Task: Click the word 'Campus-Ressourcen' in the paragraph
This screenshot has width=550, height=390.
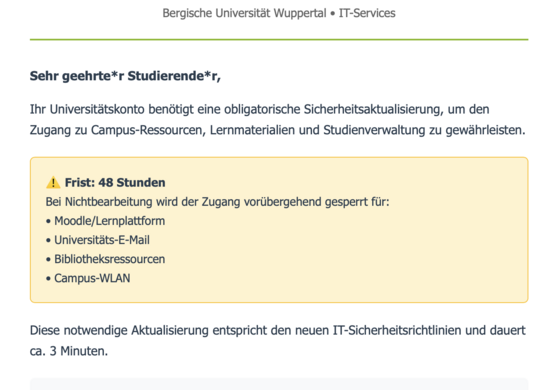Action: 147,130
